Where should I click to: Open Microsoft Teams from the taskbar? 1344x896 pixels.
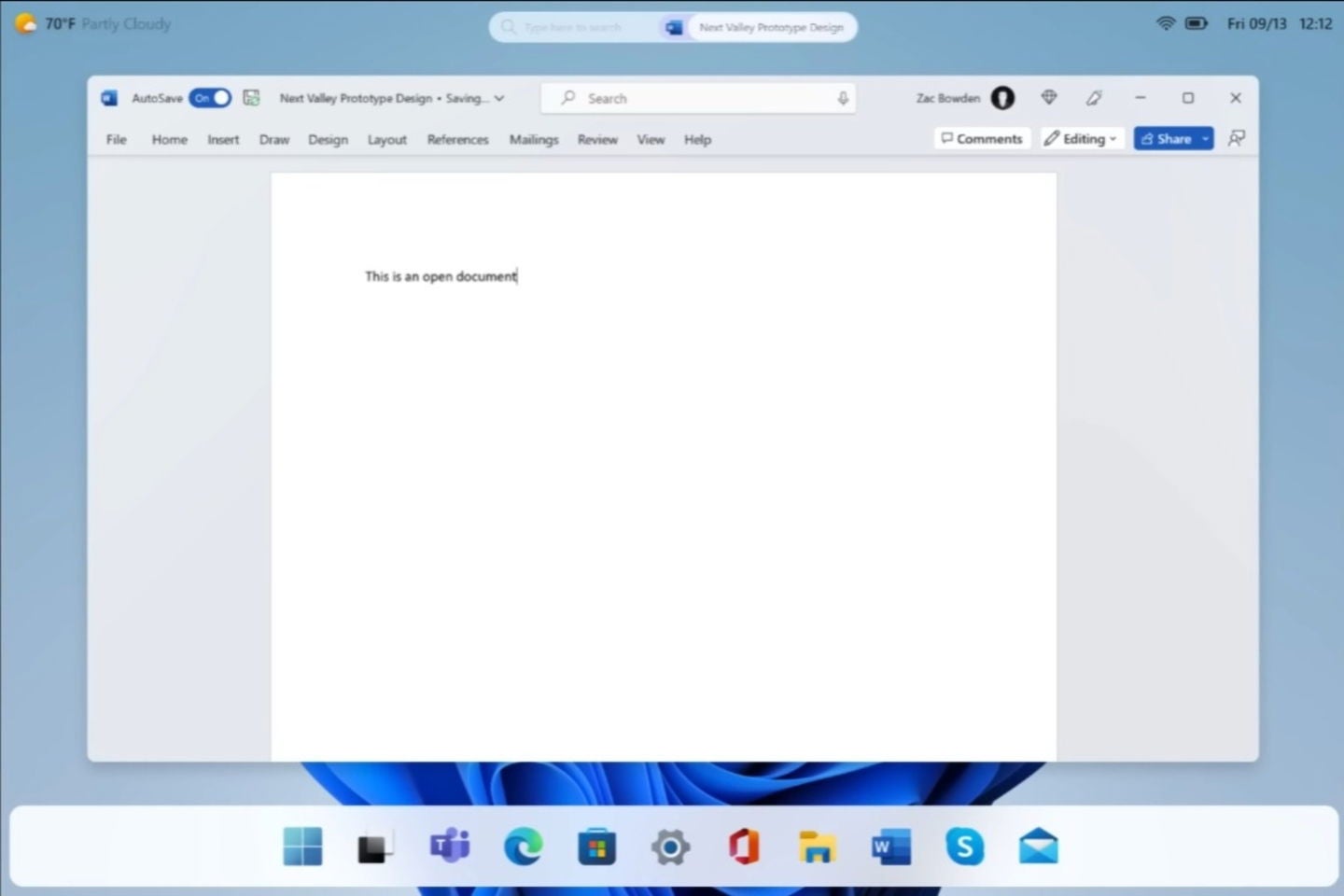pos(450,847)
